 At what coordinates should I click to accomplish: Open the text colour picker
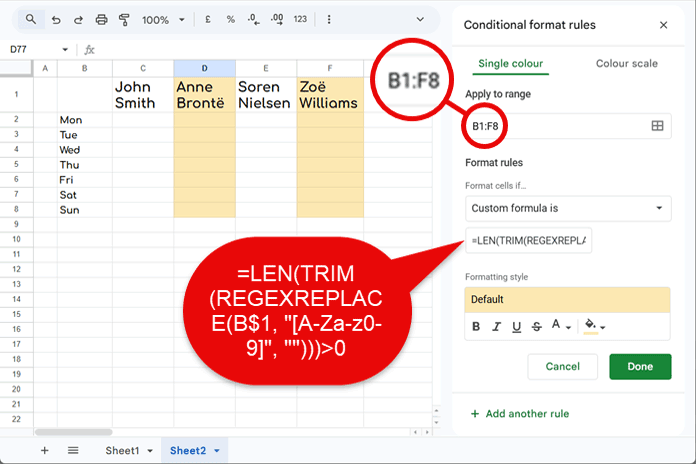point(561,326)
